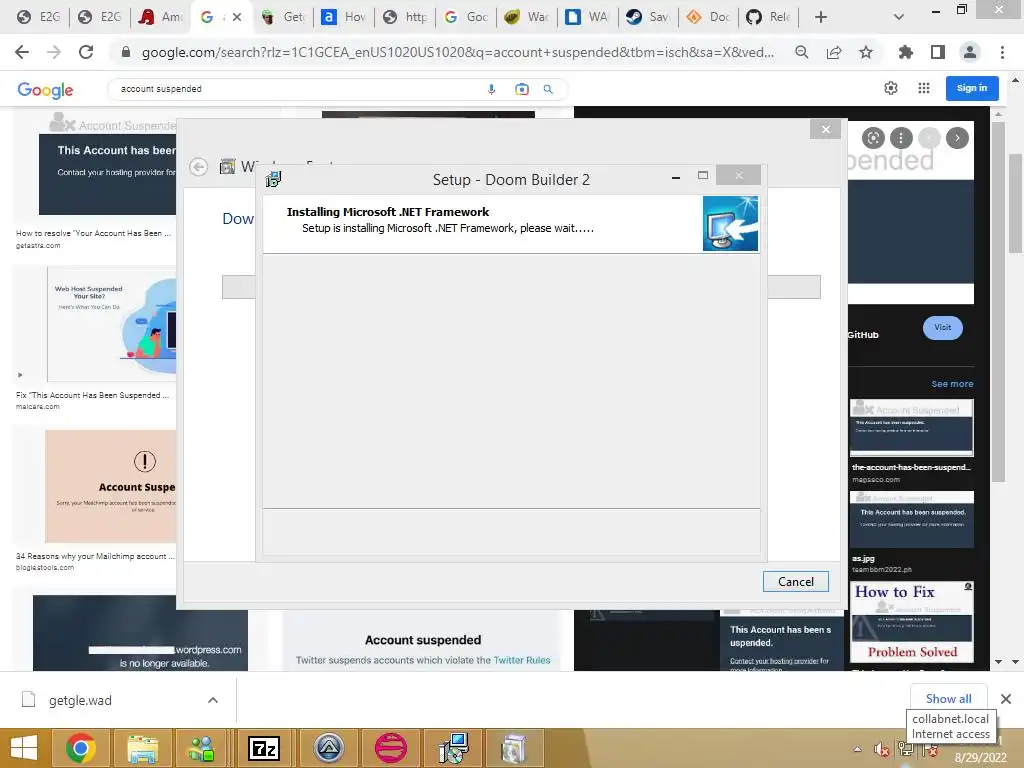Screen dimensions: 1024x768
Task: Open the Doom Builder setup taskbar icon
Action: coord(453,748)
